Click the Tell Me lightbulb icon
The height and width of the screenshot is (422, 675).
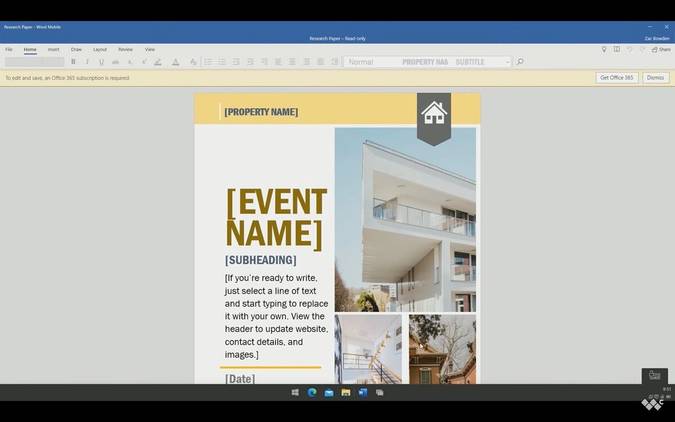pos(604,50)
